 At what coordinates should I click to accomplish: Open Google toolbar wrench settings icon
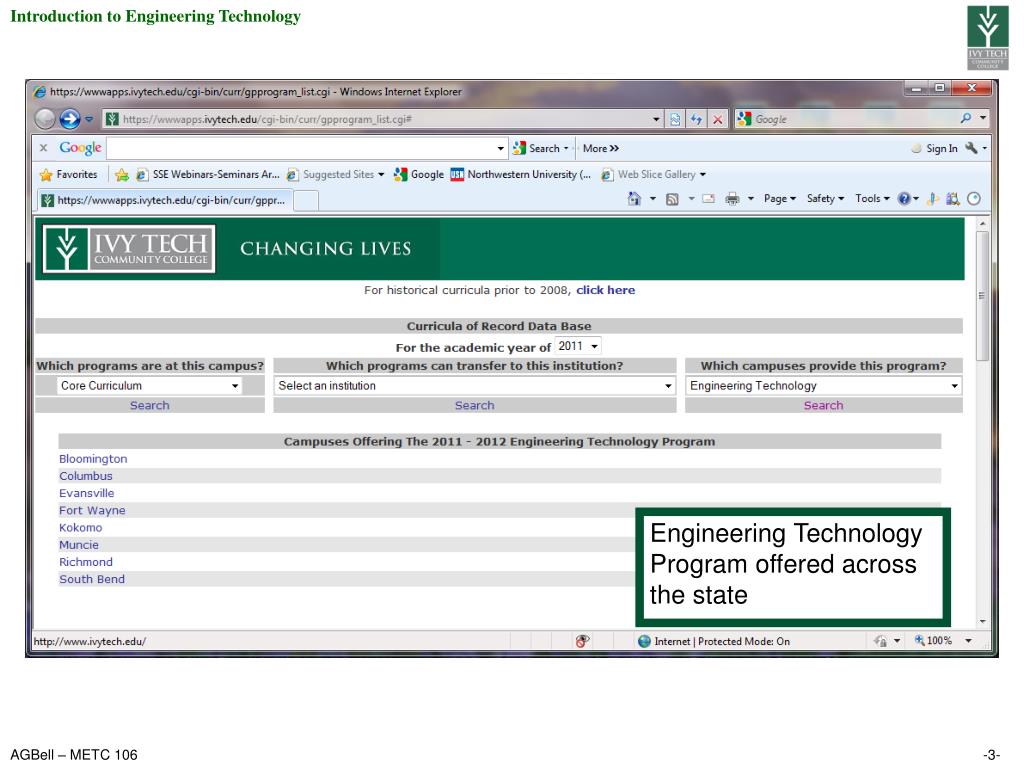point(972,148)
